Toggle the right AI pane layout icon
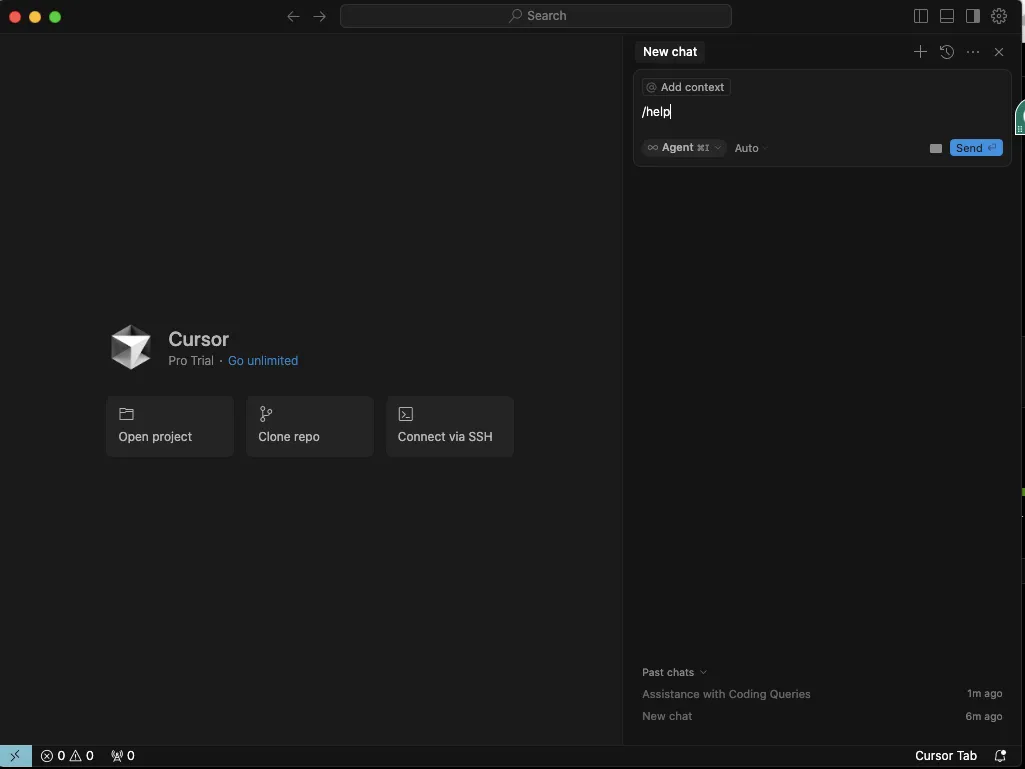Screen dimensions: 1025x769 (973, 16)
